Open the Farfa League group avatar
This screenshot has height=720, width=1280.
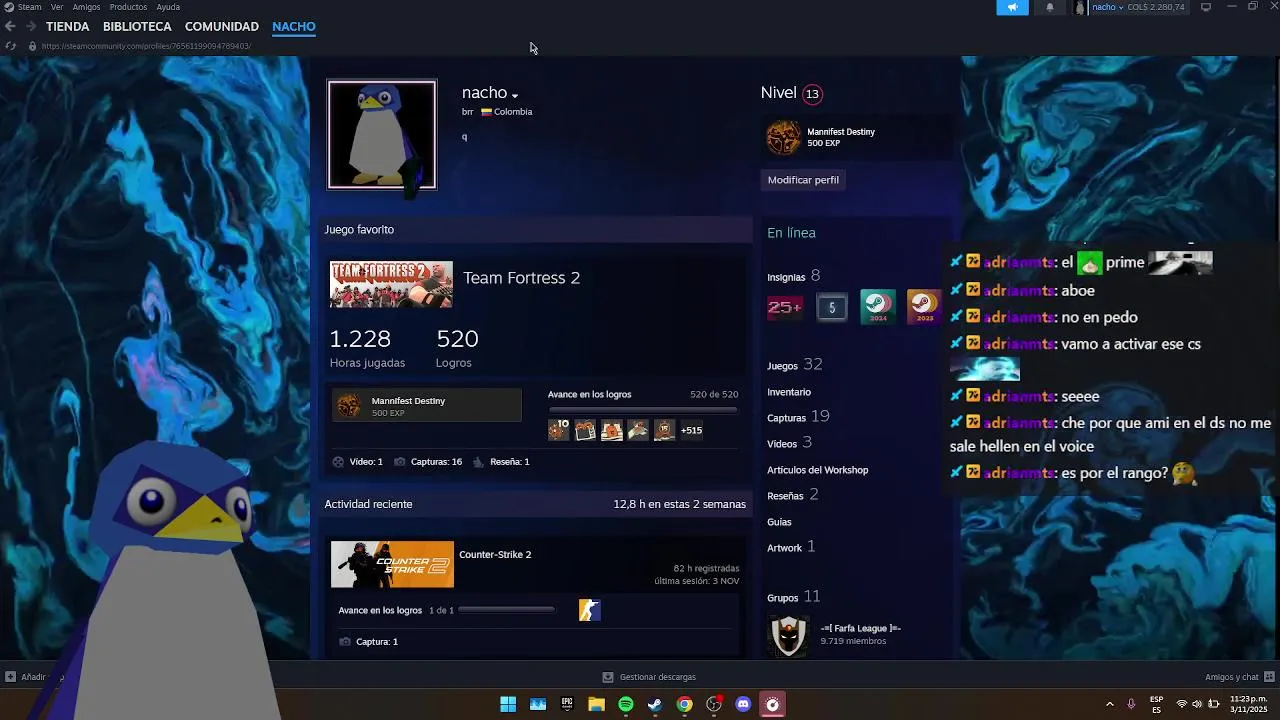coord(788,635)
